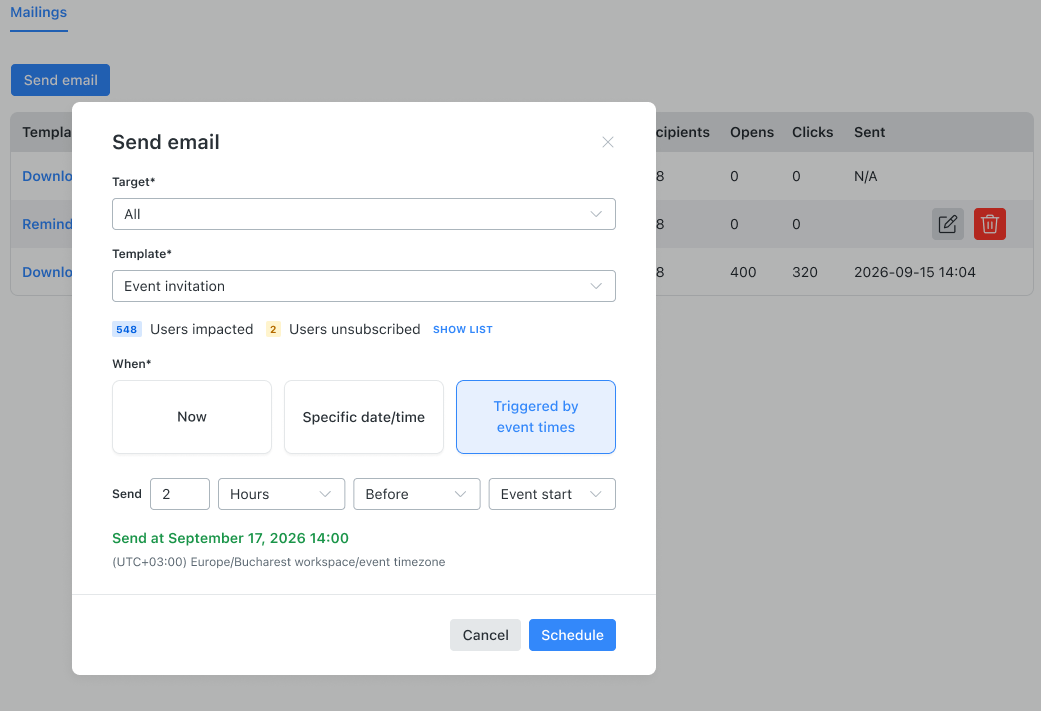Click the Schedule button
1041x711 pixels.
pos(572,635)
